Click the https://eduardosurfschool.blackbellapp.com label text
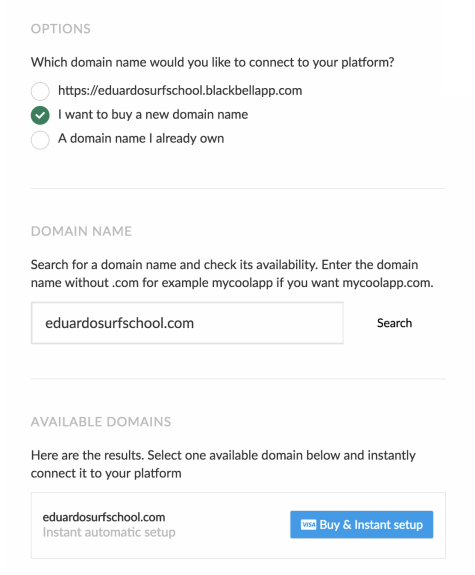The height and width of the screenshot is (575, 475). (x=180, y=91)
